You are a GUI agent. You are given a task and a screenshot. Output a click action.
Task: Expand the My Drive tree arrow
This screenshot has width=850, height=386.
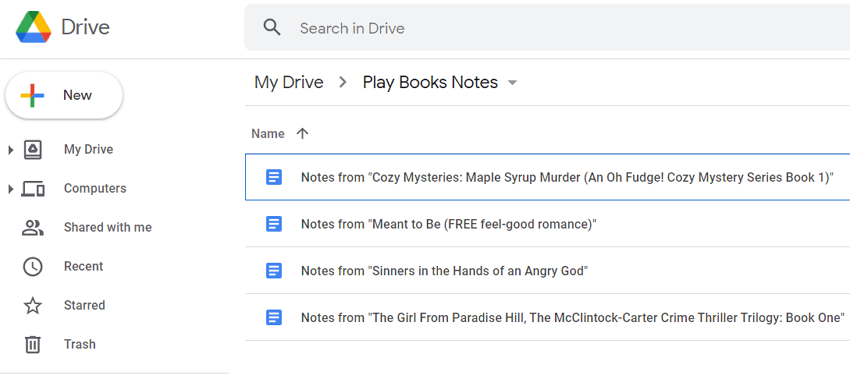pos(10,150)
